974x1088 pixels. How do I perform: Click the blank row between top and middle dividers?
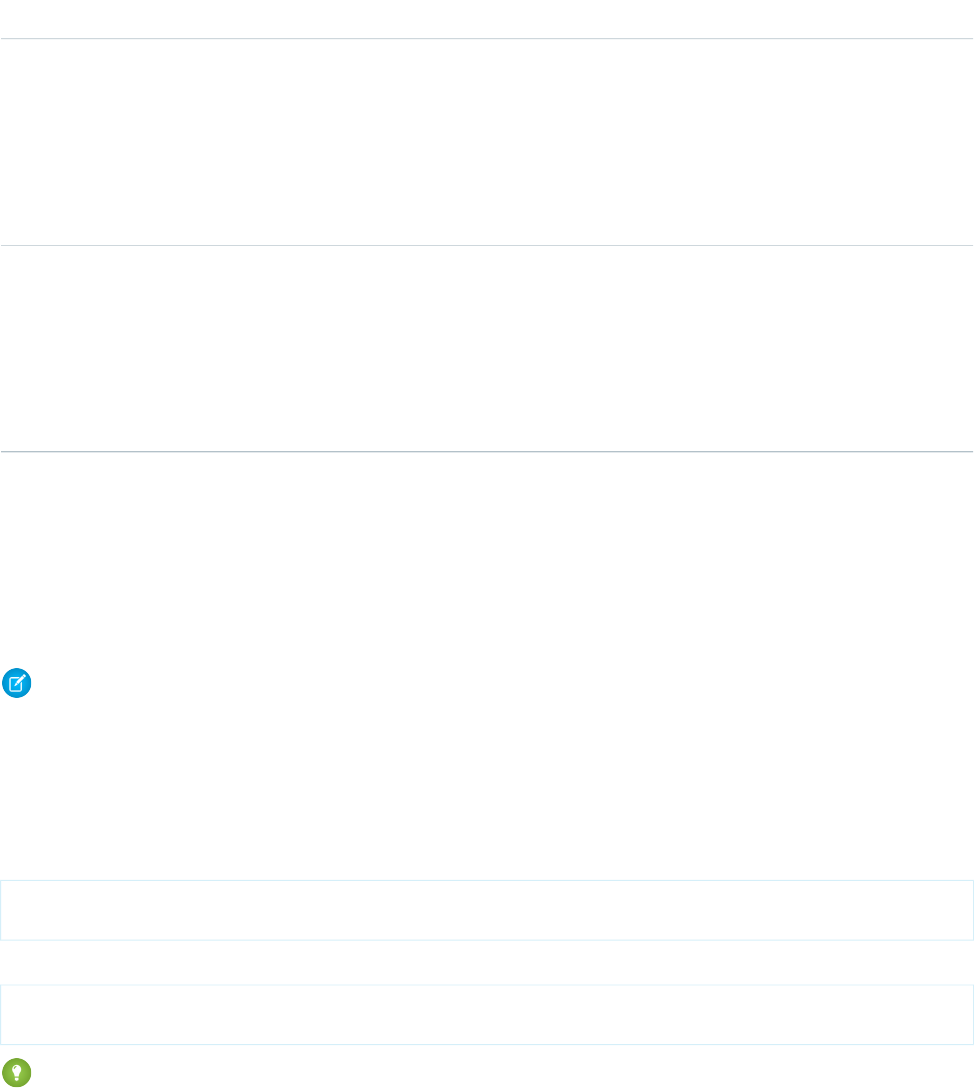(x=487, y=142)
